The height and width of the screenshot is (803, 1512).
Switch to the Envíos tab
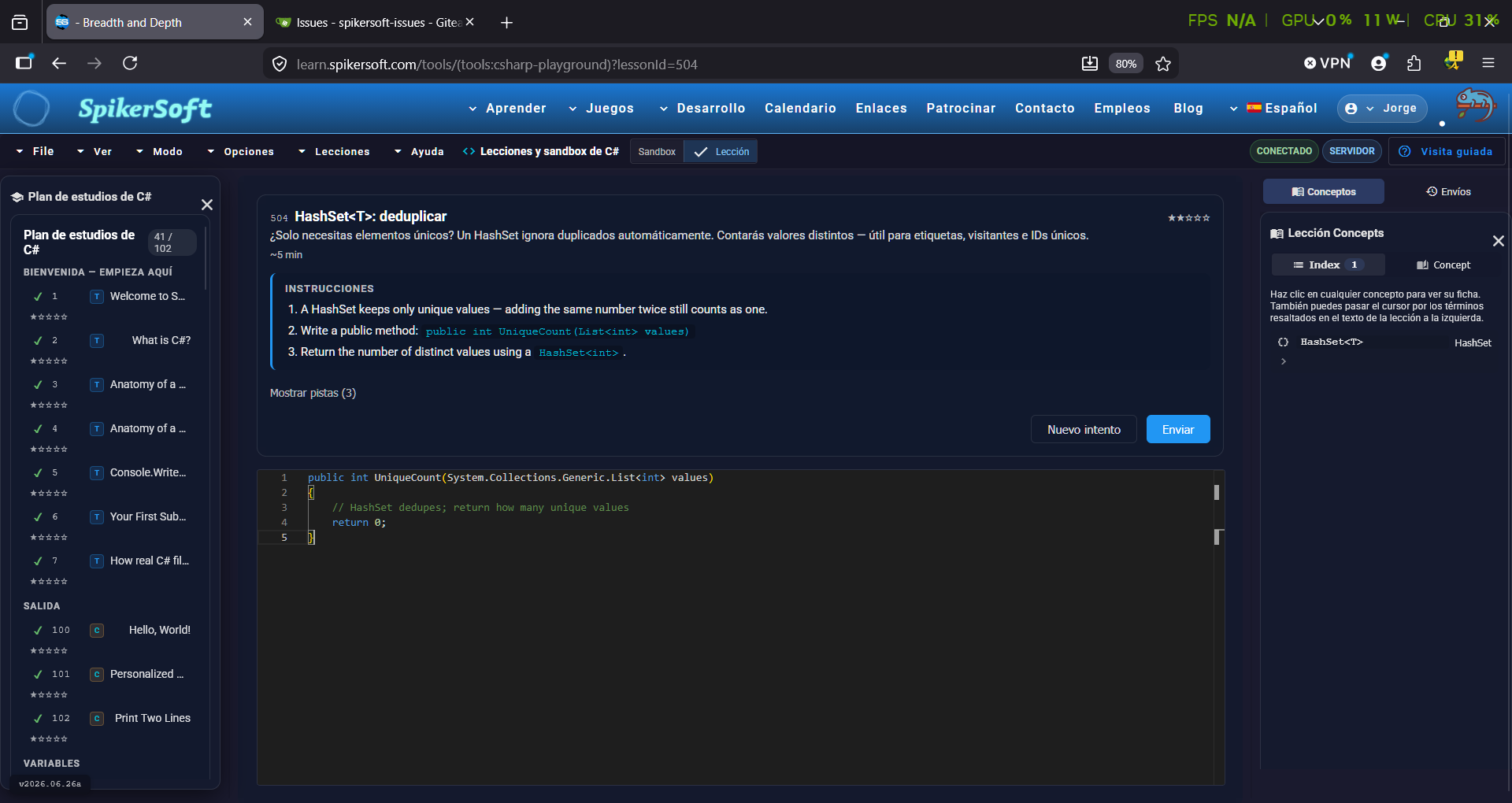point(1448,191)
